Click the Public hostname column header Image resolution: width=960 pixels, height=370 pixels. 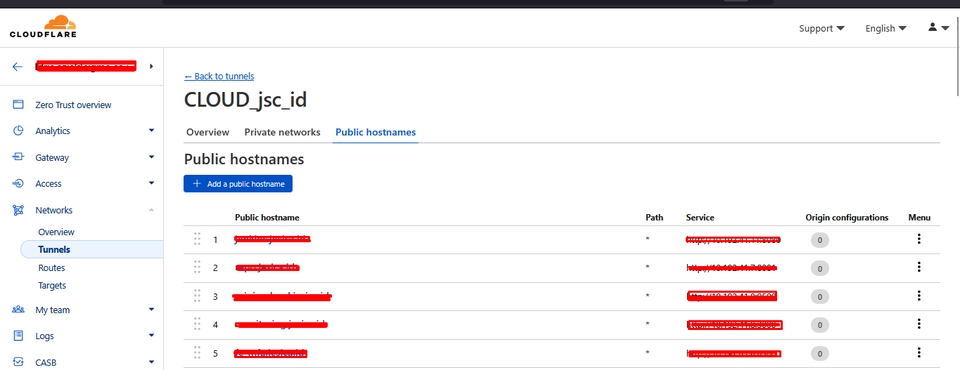point(267,217)
